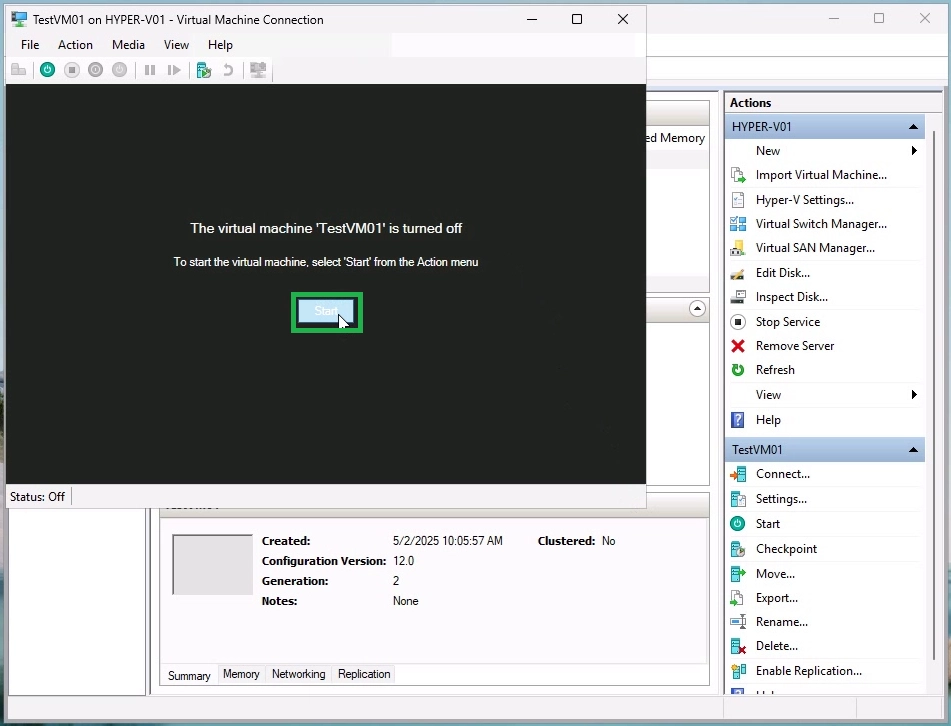Click the Pause icon in the toolbar
This screenshot has width=951, height=726.
click(x=150, y=70)
